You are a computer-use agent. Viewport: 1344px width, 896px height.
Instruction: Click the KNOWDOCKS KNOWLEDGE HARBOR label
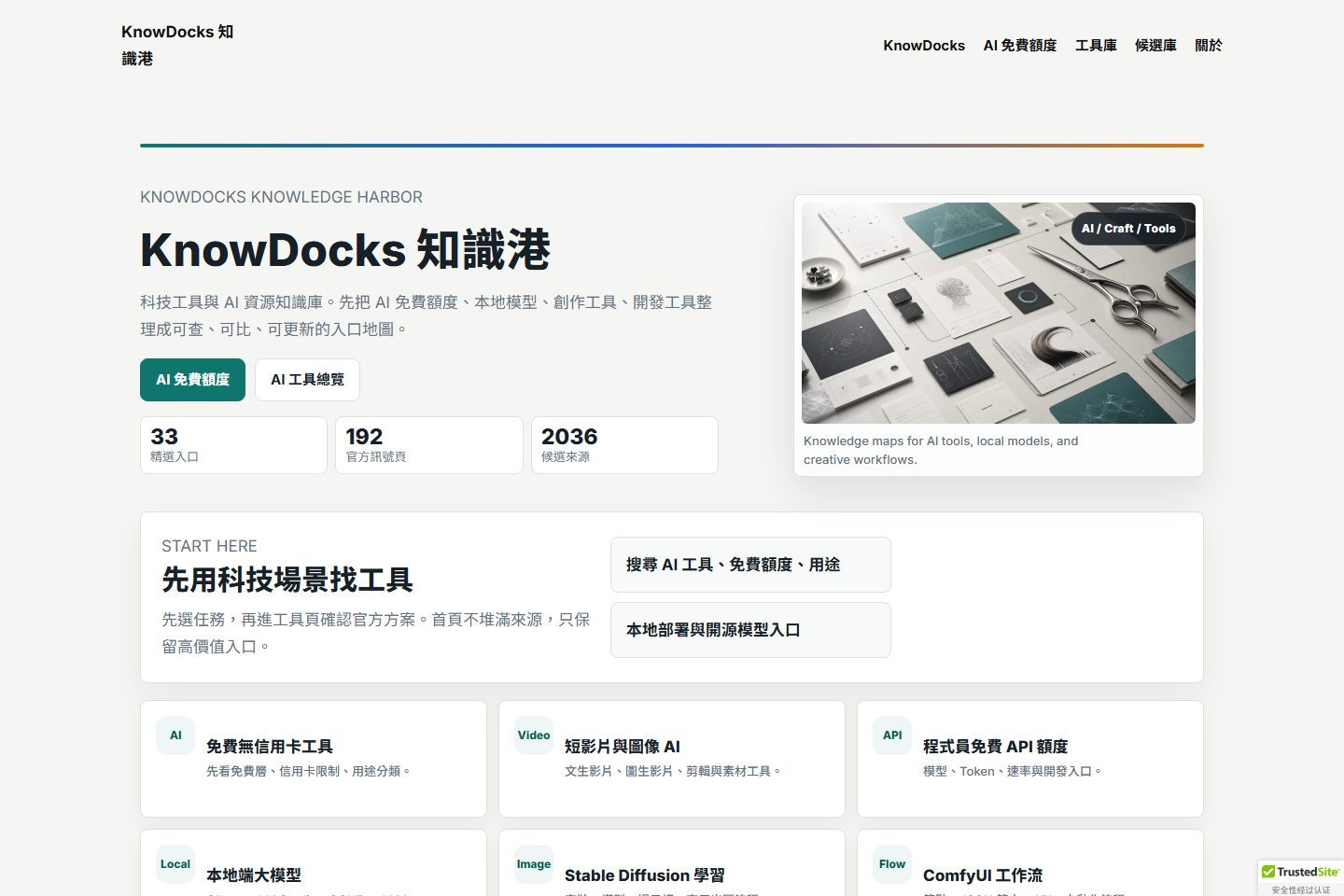click(x=281, y=197)
